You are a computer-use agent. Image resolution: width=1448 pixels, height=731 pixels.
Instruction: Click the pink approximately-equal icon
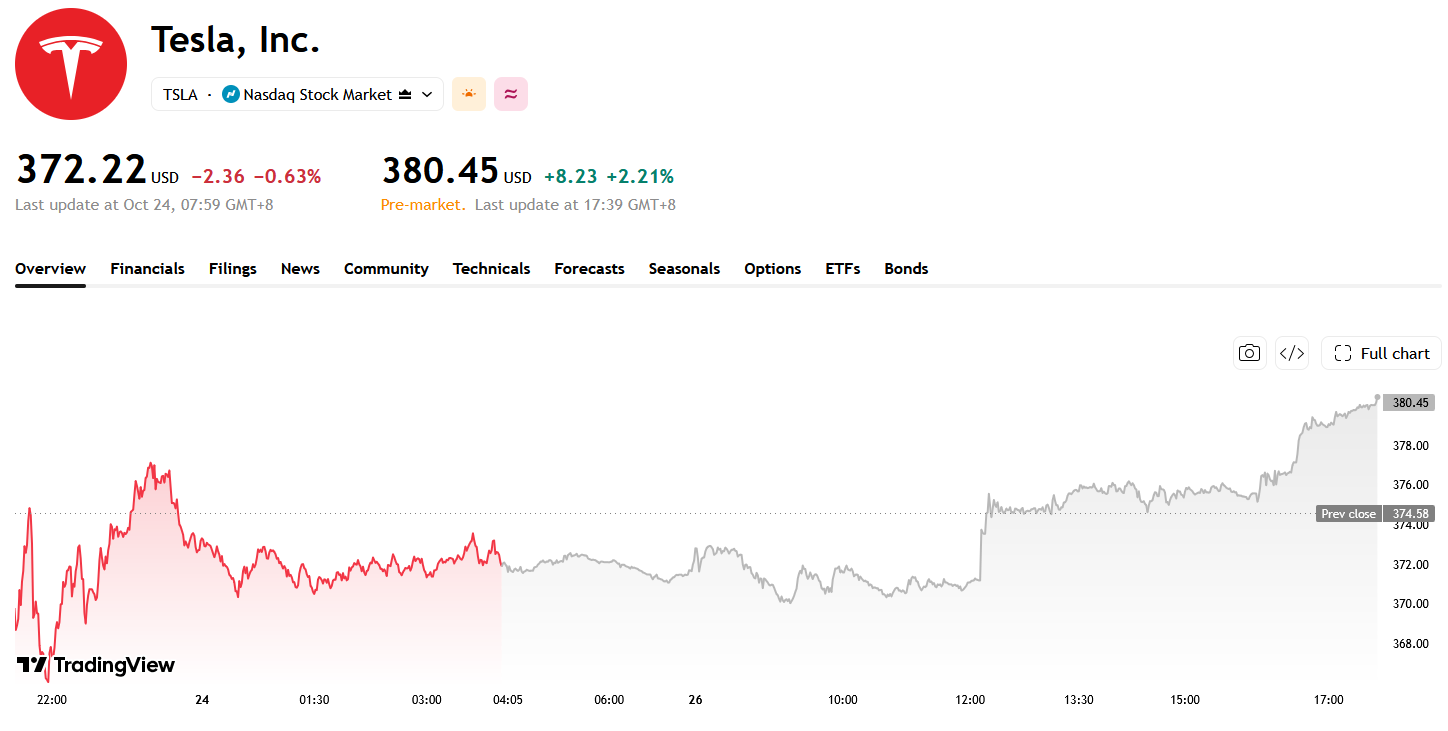coord(511,94)
